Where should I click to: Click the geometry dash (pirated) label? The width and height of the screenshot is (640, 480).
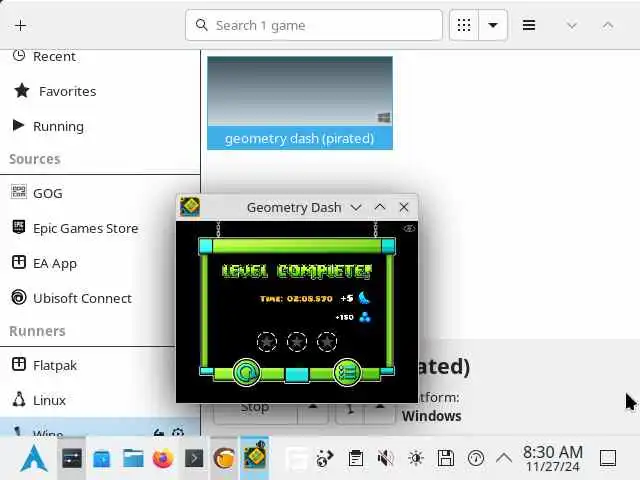[300, 138]
